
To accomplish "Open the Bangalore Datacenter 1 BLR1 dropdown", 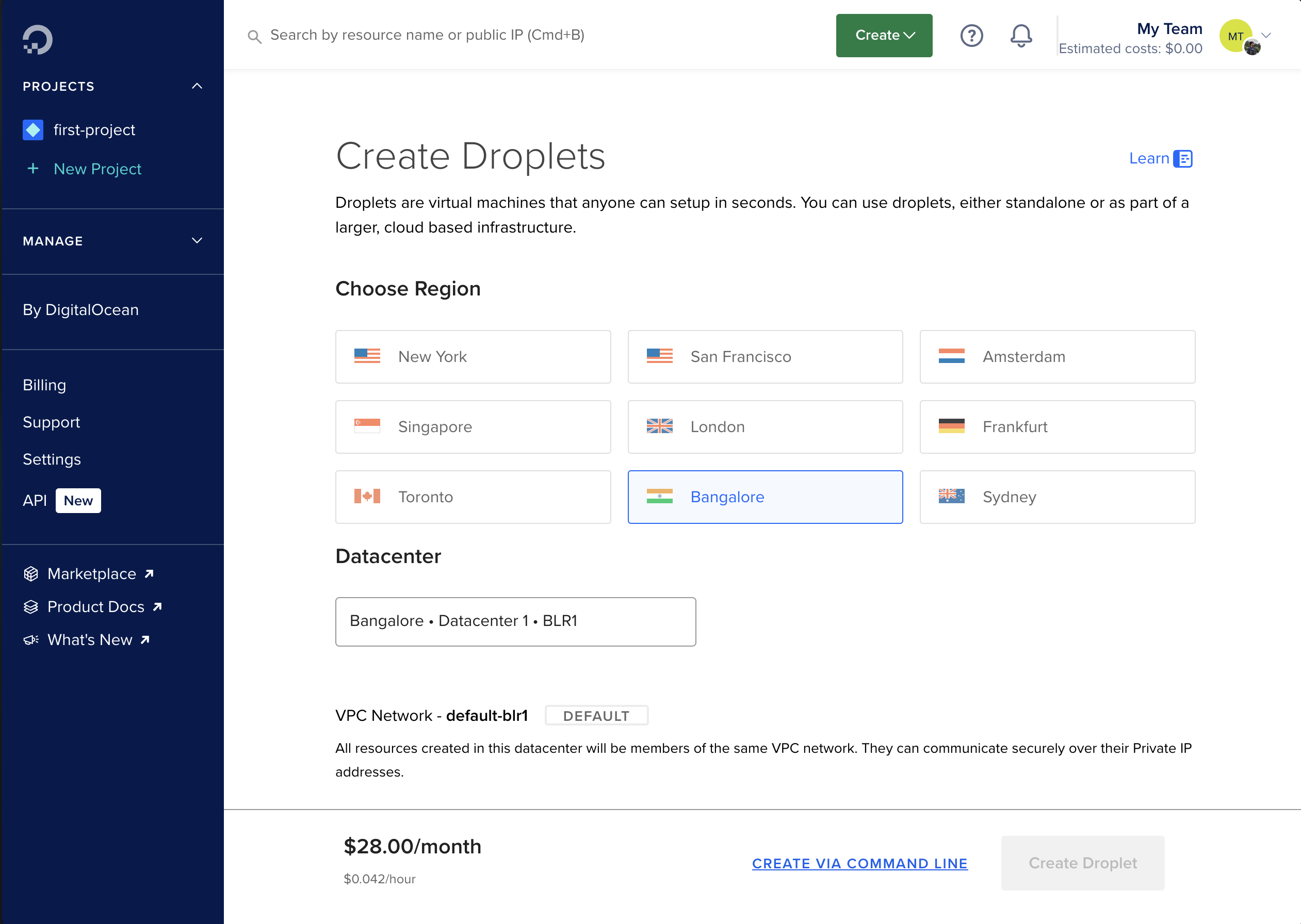I will 516,621.
